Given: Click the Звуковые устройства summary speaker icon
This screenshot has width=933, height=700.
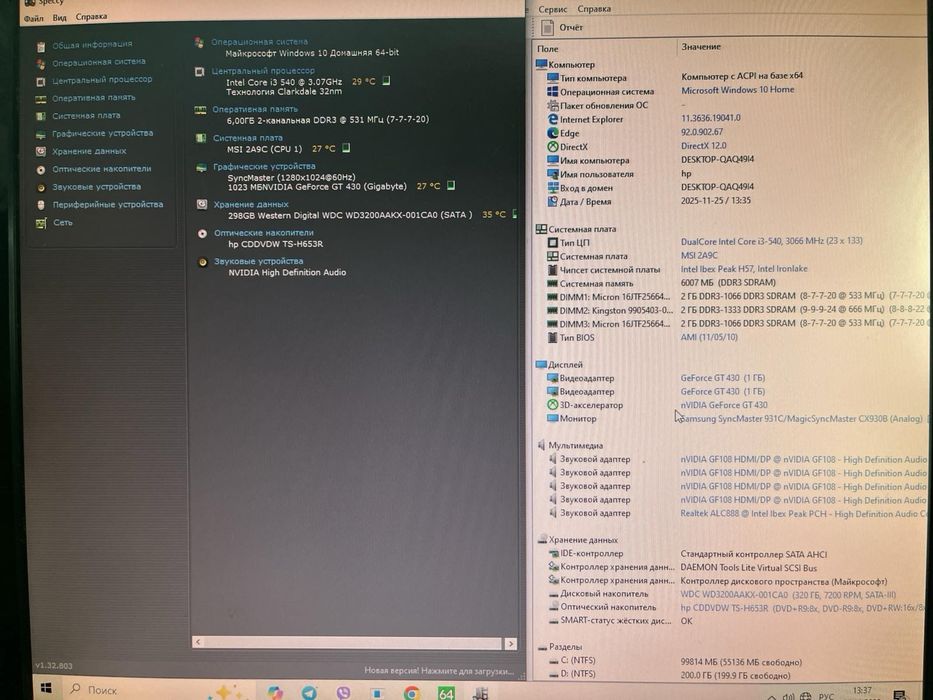Looking at the screenshot, I should pyautogui.click(x=202, y=262).
